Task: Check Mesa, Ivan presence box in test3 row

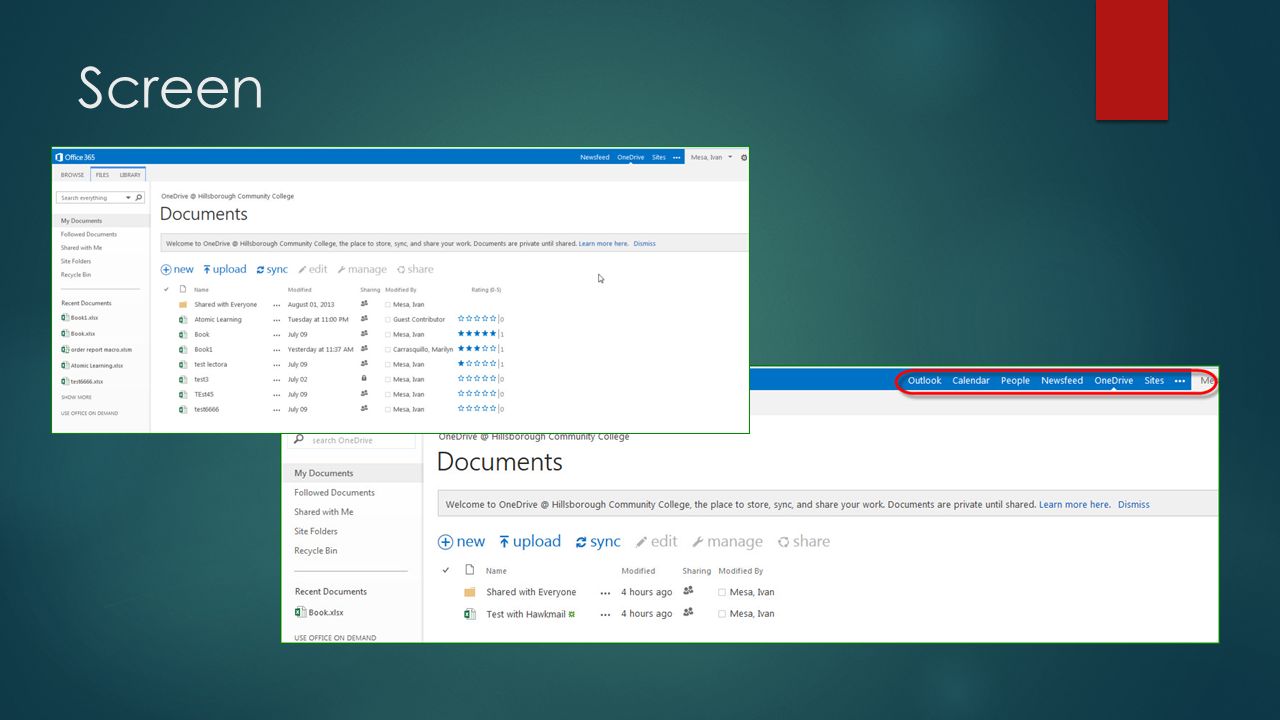Action: 388,380
